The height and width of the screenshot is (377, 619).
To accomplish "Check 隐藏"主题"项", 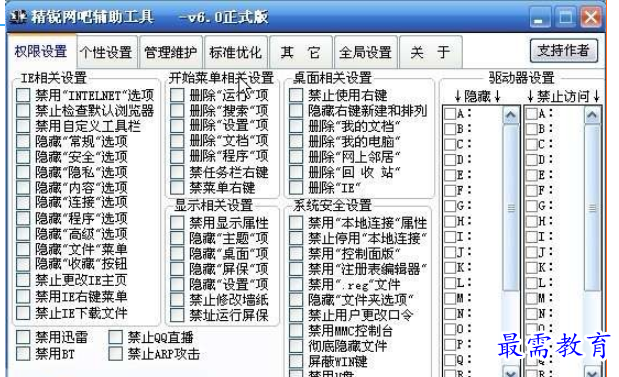I will (x=177, y=238).
